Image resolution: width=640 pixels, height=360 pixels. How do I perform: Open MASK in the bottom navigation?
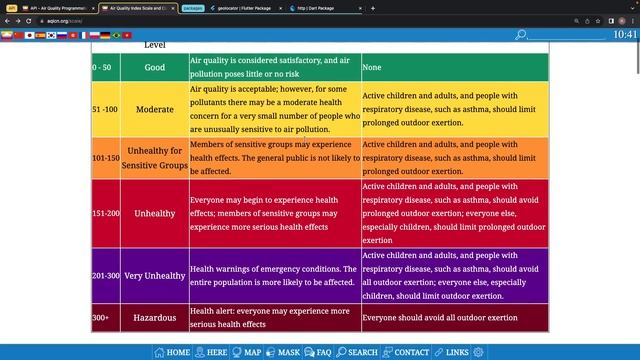pyautogui.click(x=283, y=352)
